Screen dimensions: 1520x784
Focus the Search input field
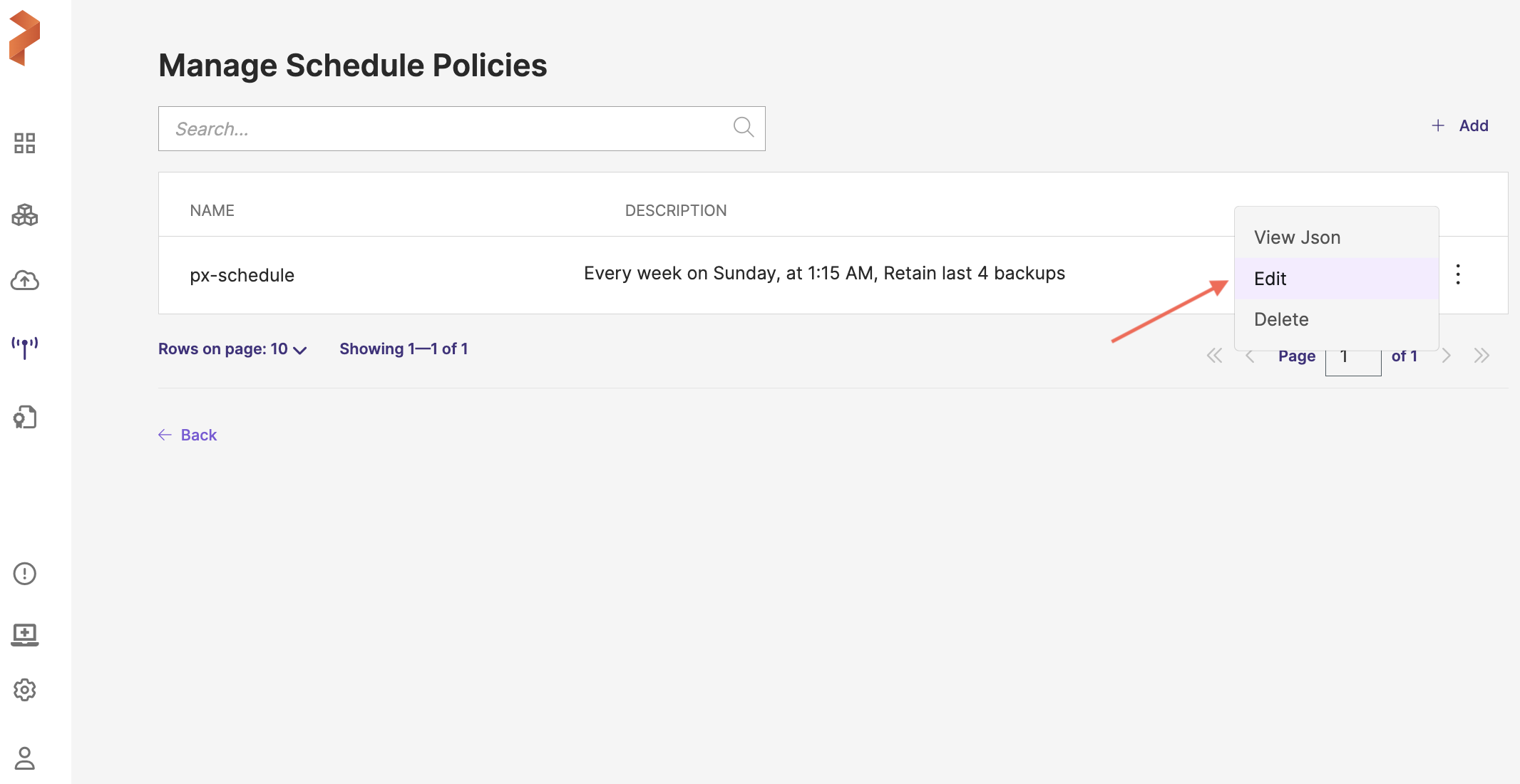pos(442,129)
